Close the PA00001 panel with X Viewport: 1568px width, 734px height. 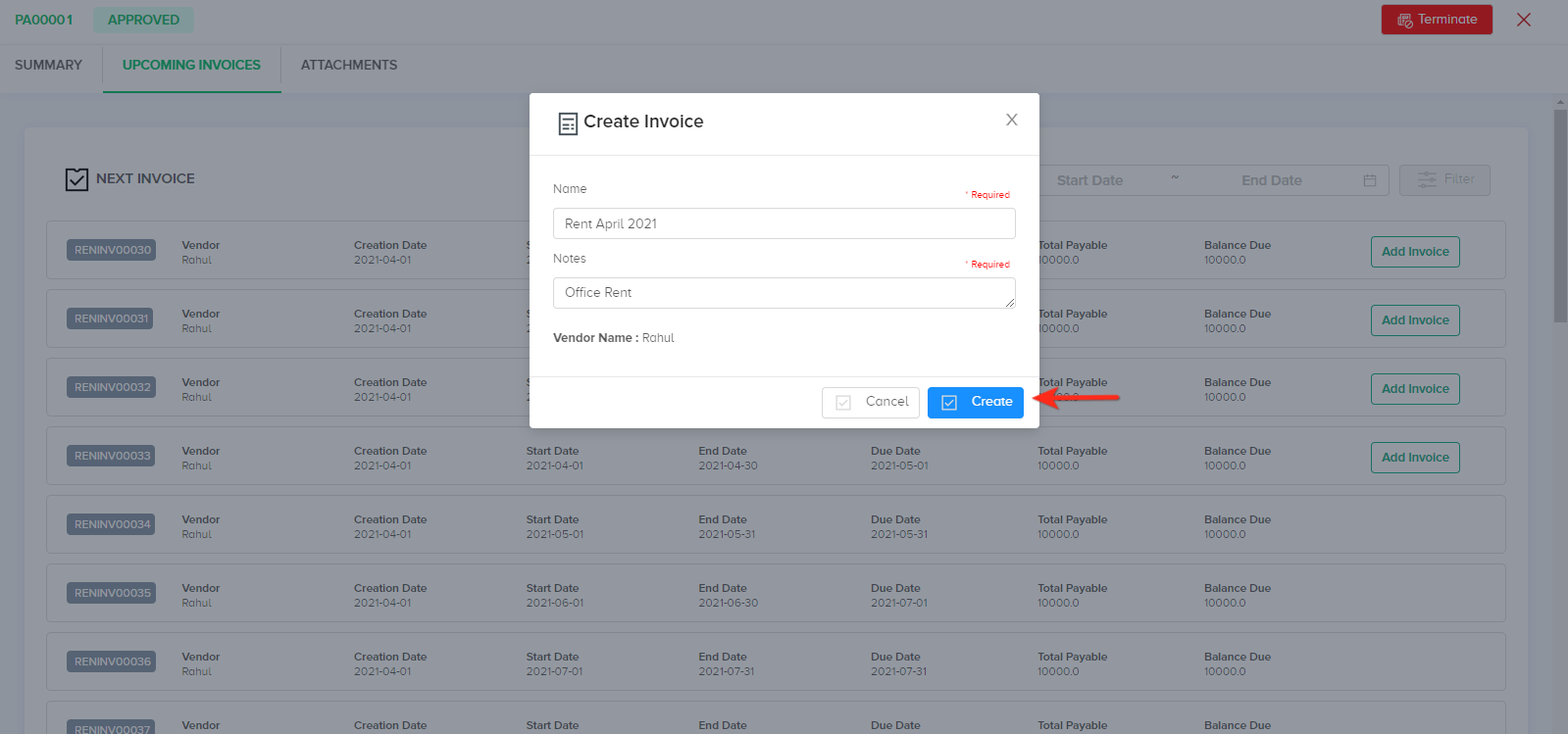(1524, 20)
